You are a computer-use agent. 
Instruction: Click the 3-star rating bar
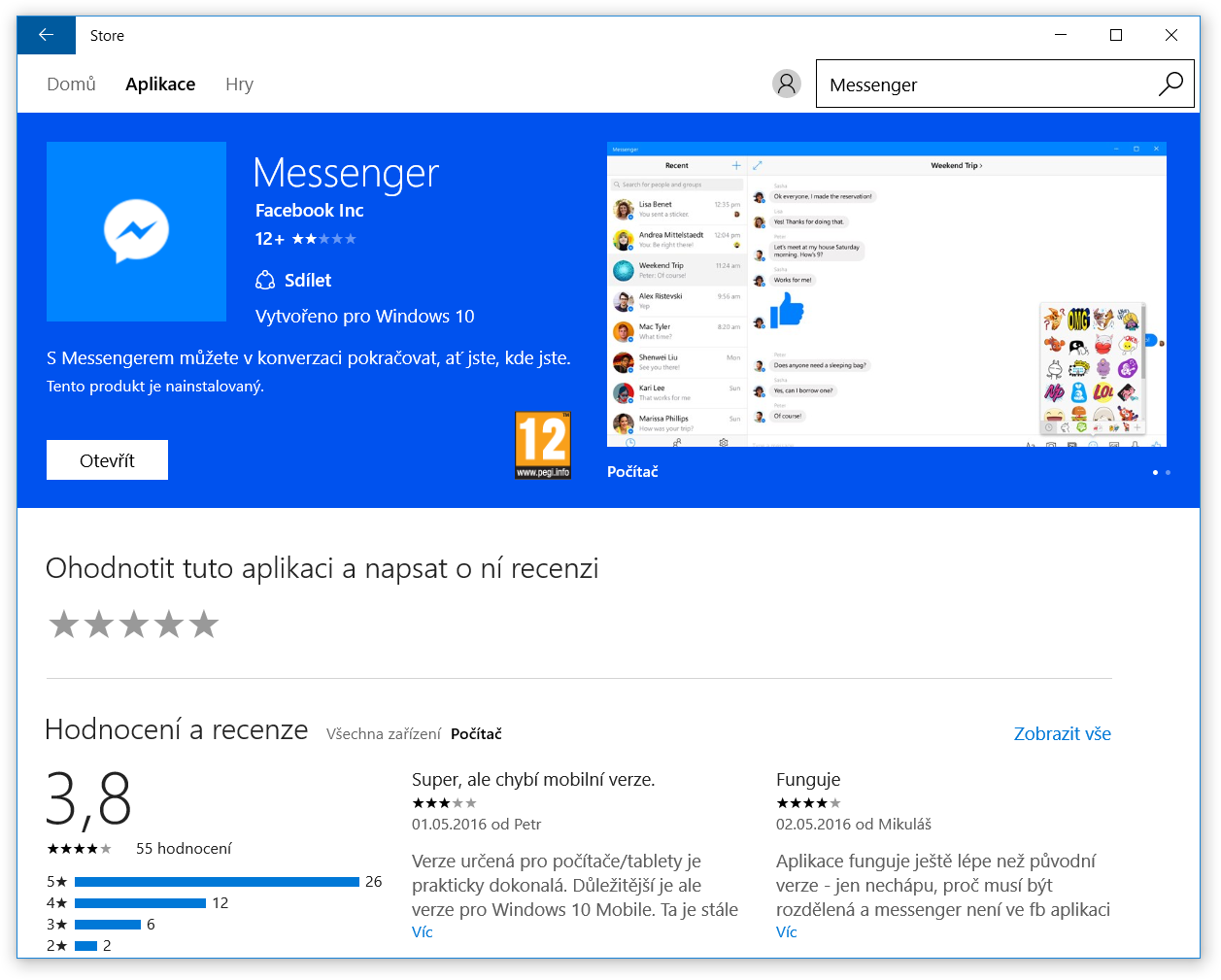pos(108,924)
